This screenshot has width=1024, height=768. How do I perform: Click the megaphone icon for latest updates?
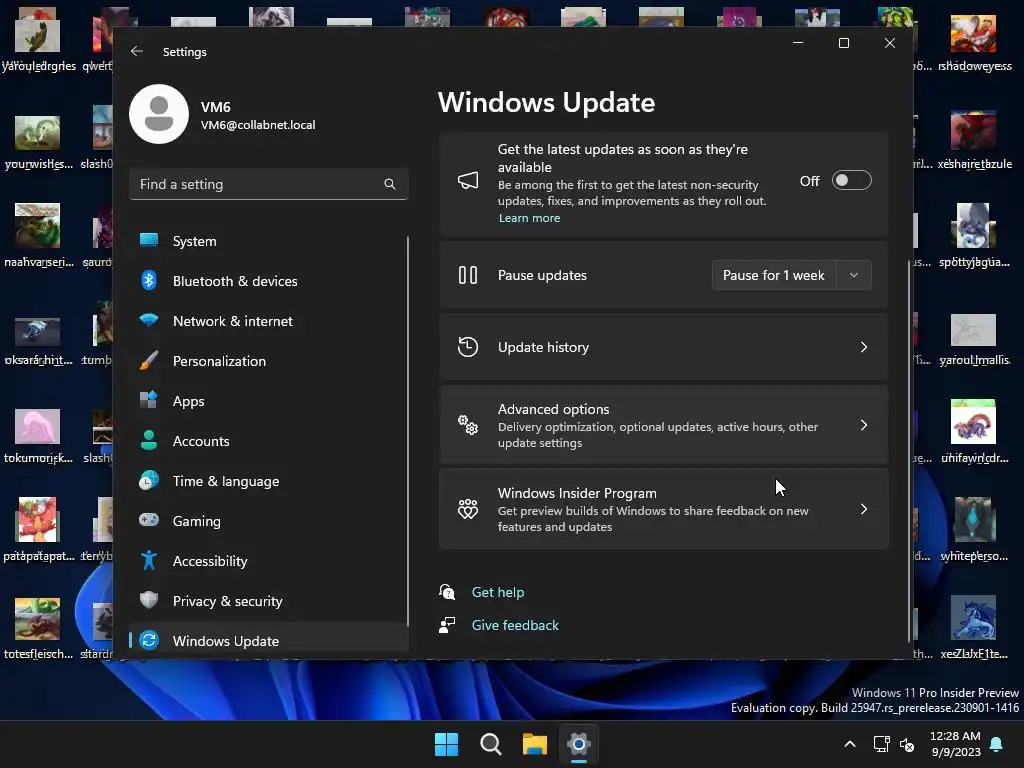coord(468,181)
